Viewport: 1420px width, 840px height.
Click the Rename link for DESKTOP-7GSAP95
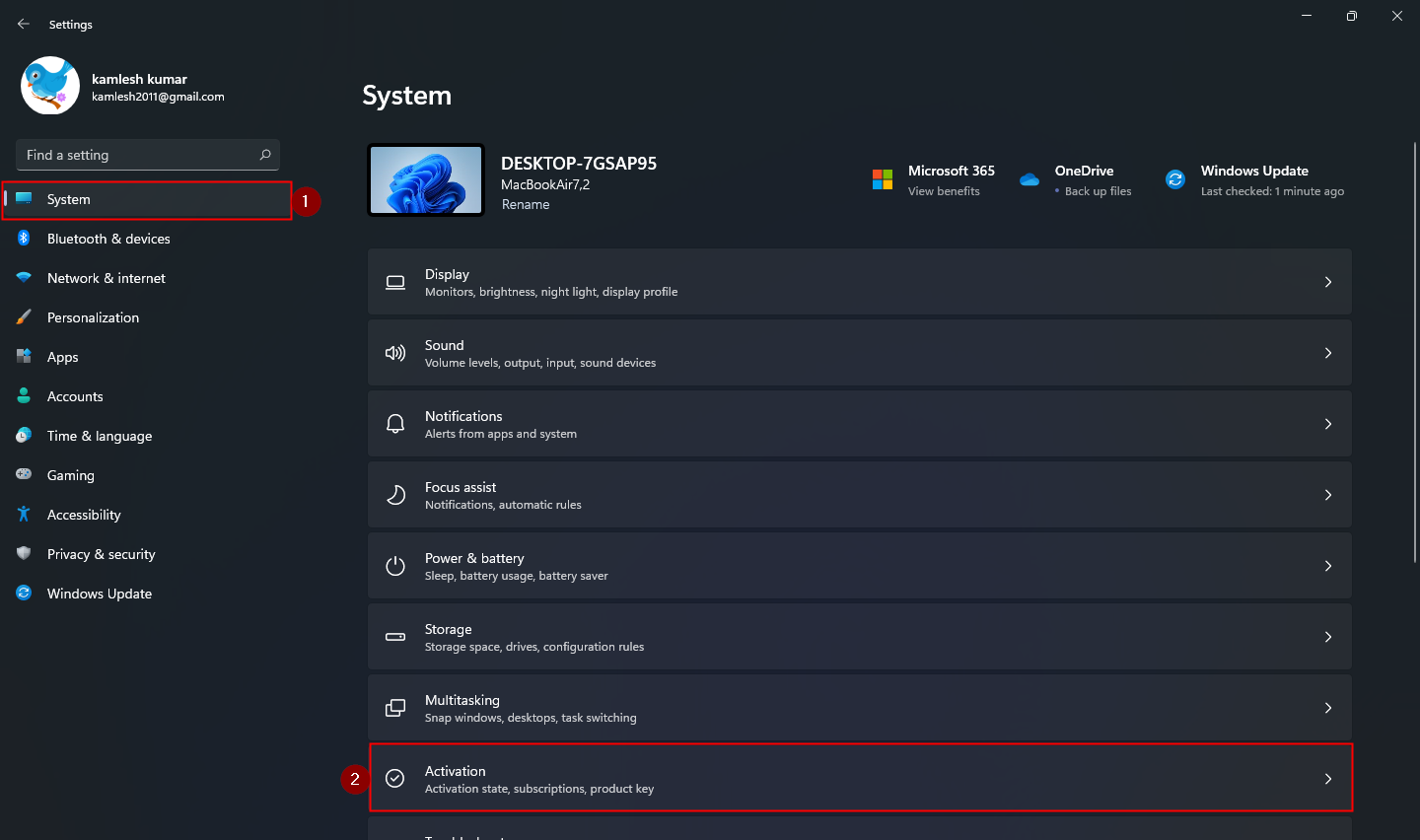[x=526, y=204]
